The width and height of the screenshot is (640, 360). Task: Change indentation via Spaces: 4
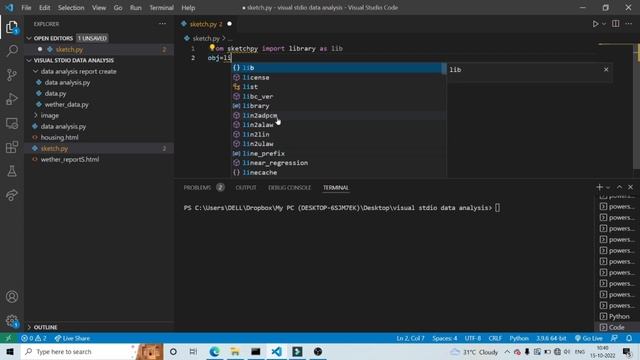pyautogui.click(x=444, y=338)
